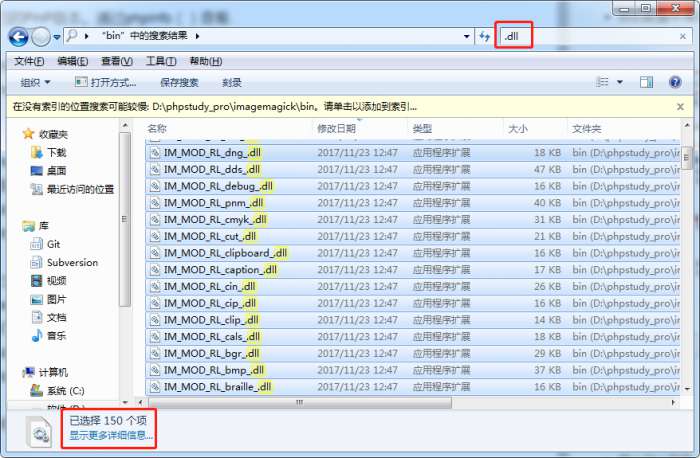Dismiss the index warning bar with X

680,107
